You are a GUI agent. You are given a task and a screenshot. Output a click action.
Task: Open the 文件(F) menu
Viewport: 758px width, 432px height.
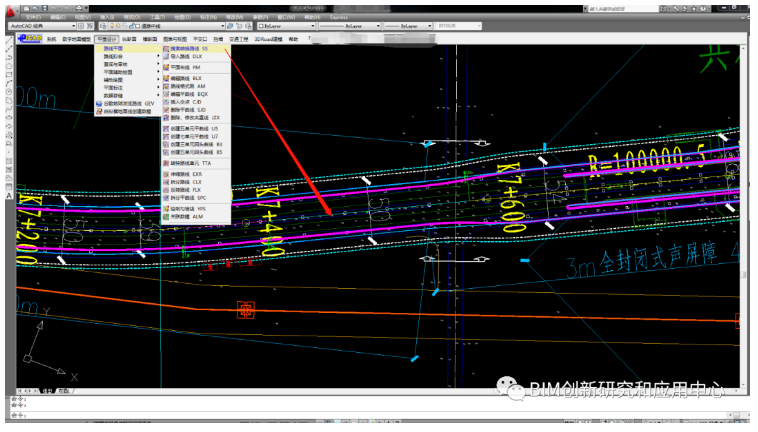(x=33, y=17)
